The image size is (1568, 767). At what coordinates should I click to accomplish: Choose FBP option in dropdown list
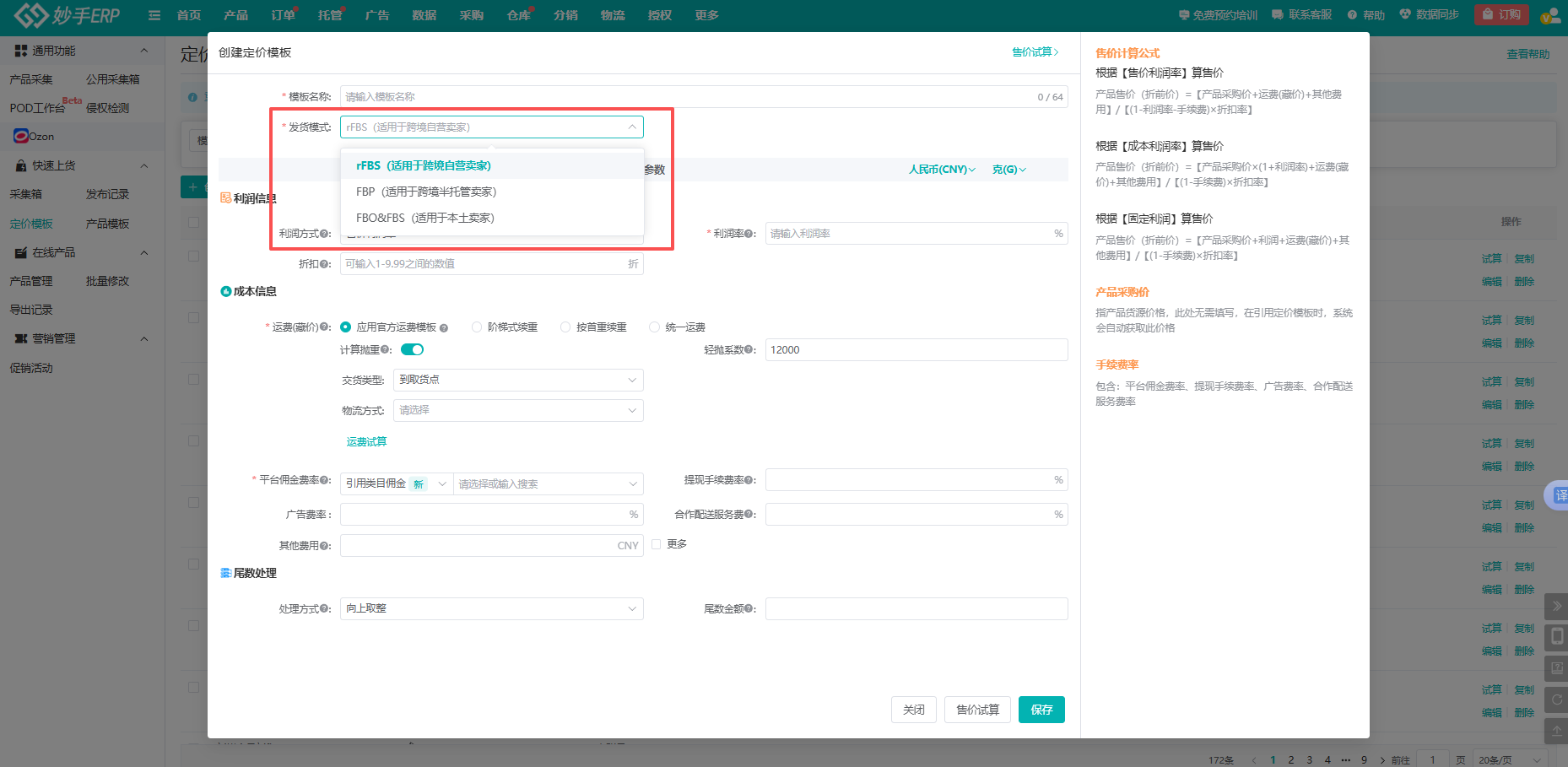pyautogui.click(x=426, y=192)
